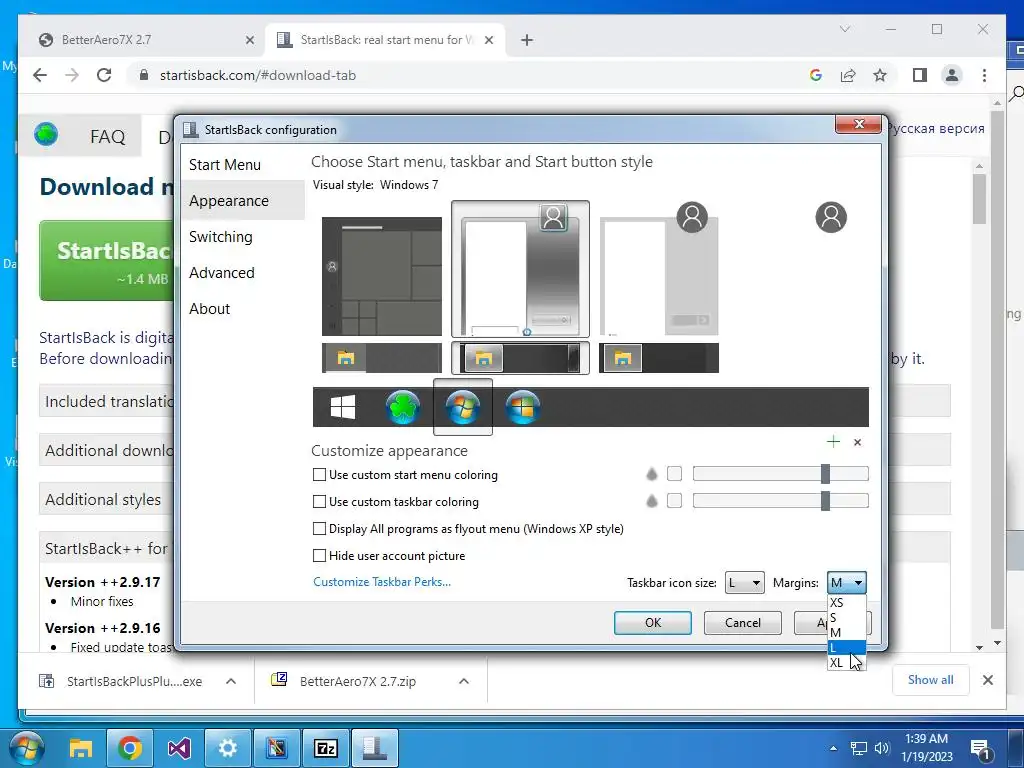Choose XL in Margins list

coord(847,662)
